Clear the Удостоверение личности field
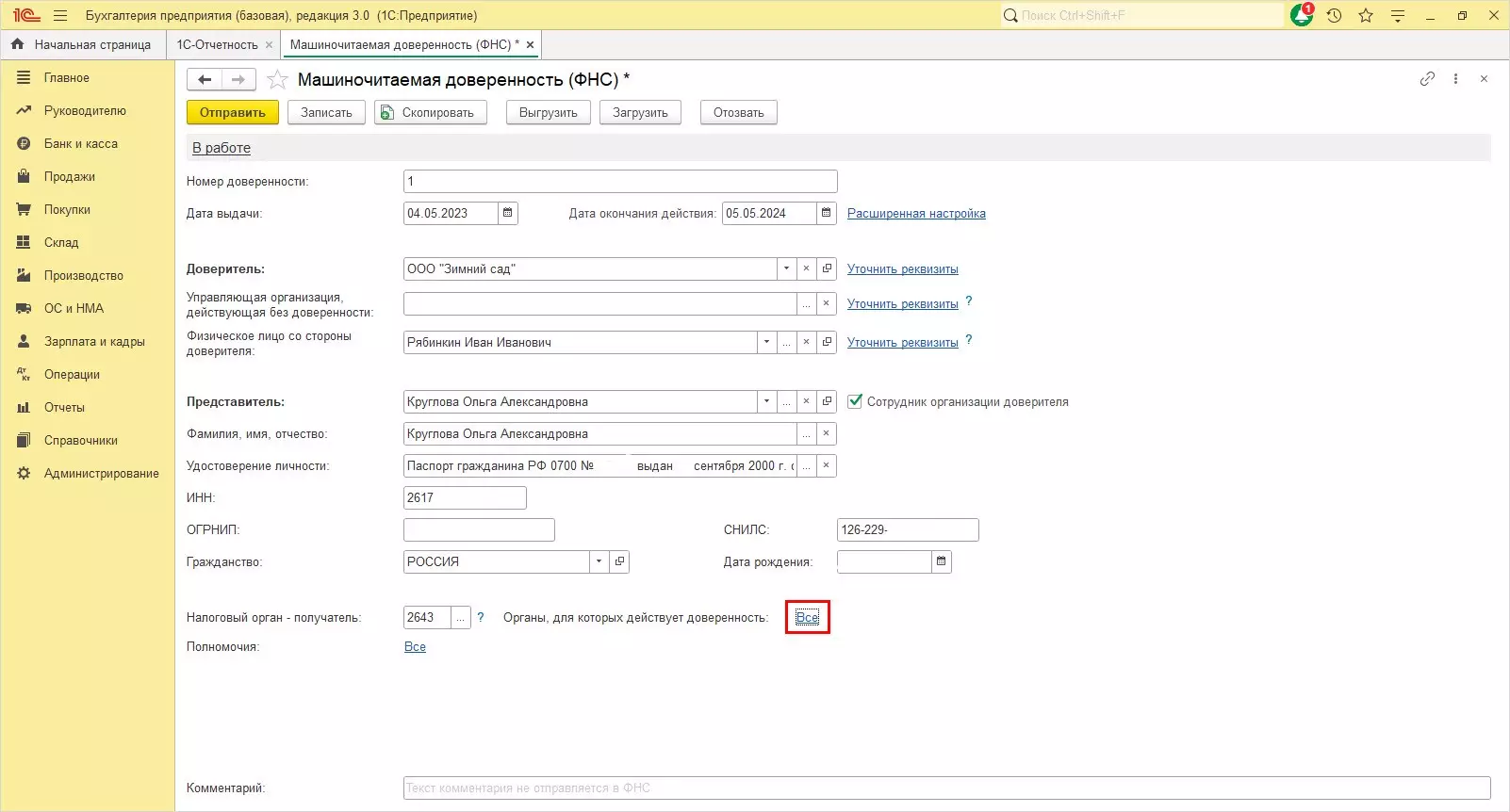This screenshot has height=812, width=1510. [826, 465]
